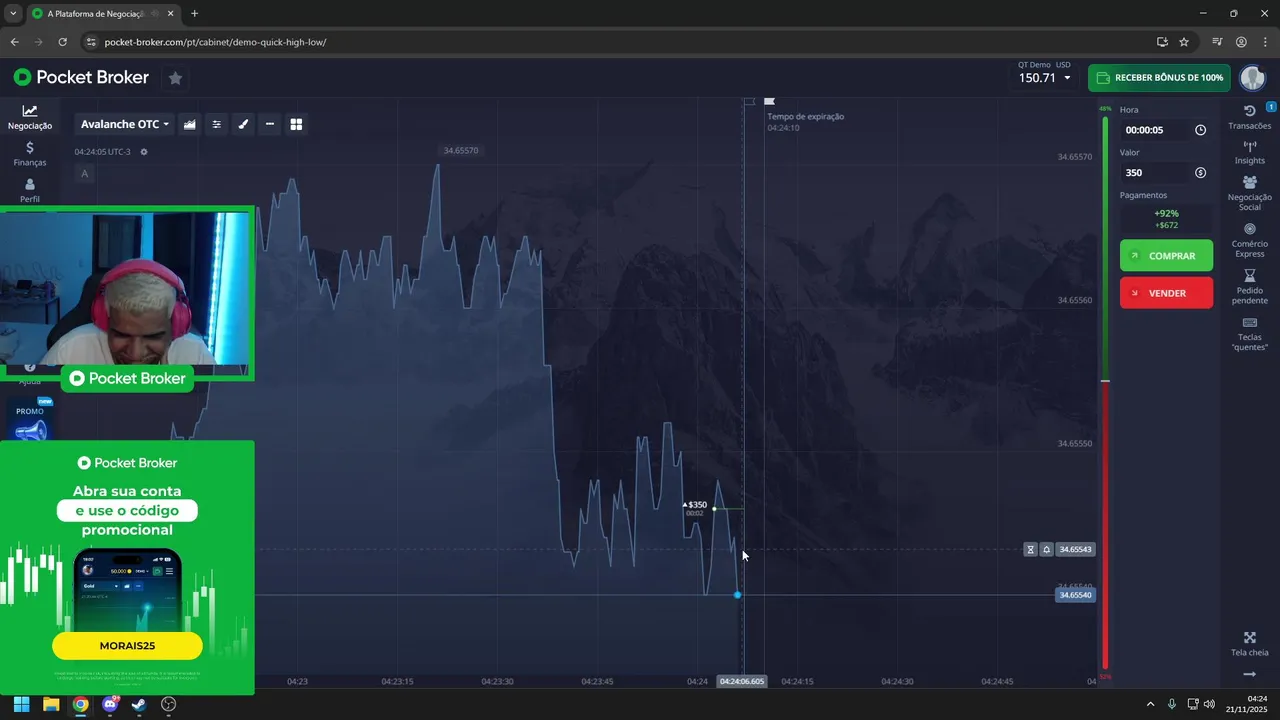The image size is (1280, 720).
Task: Click the red VENDER button
Action: point(1166,293)
